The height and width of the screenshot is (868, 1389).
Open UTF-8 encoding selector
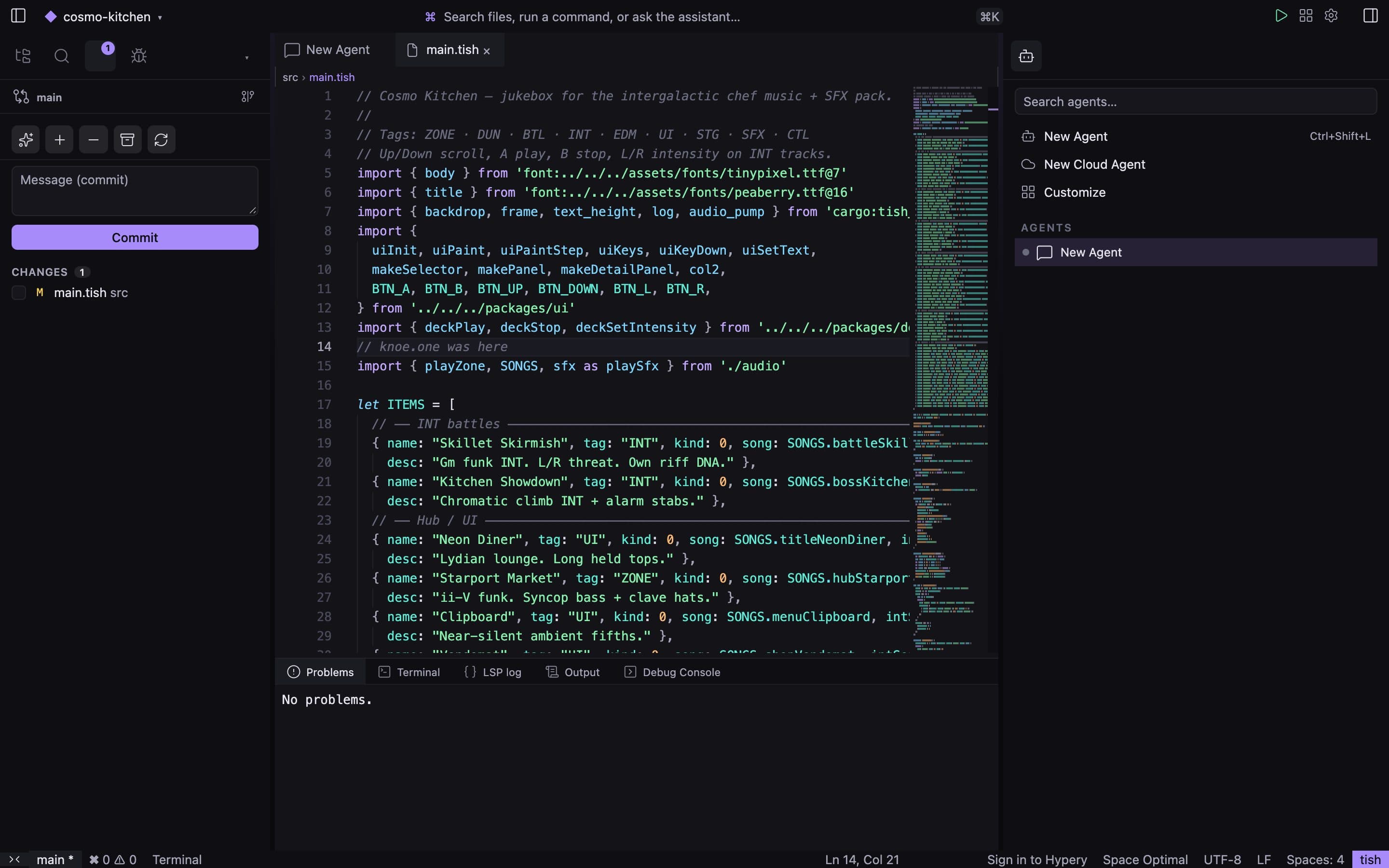click(1222, 859)
